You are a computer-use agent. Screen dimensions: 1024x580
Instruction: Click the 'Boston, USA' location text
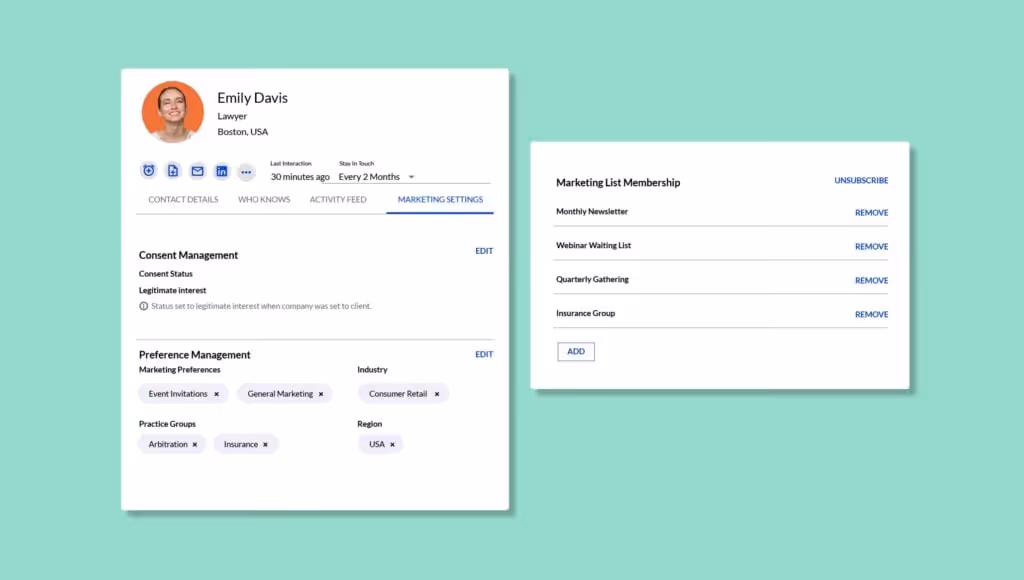tap(243, 132)
